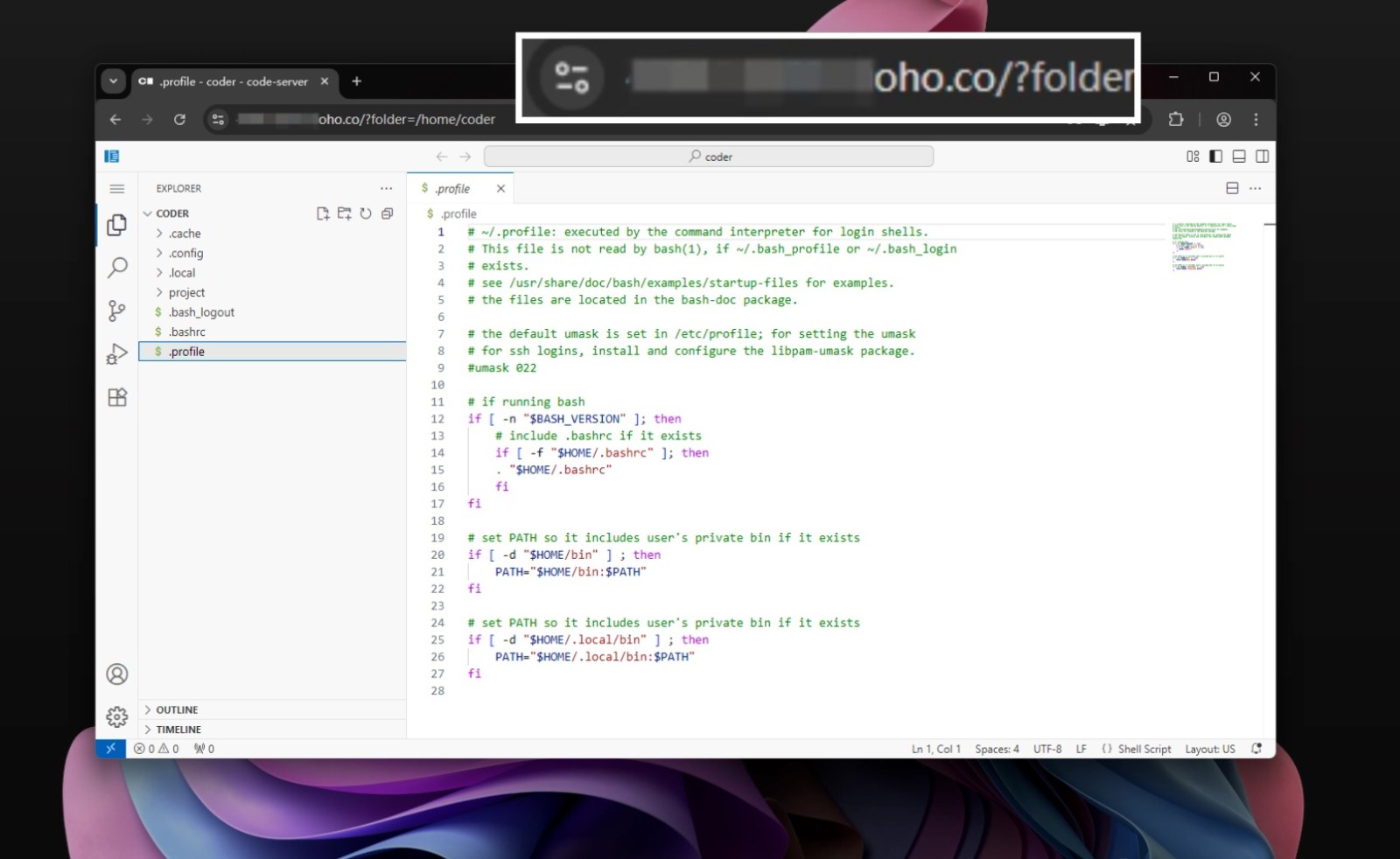1400x859 pixels.
Task: Open the Source Control view
Action: coord(117,311)
